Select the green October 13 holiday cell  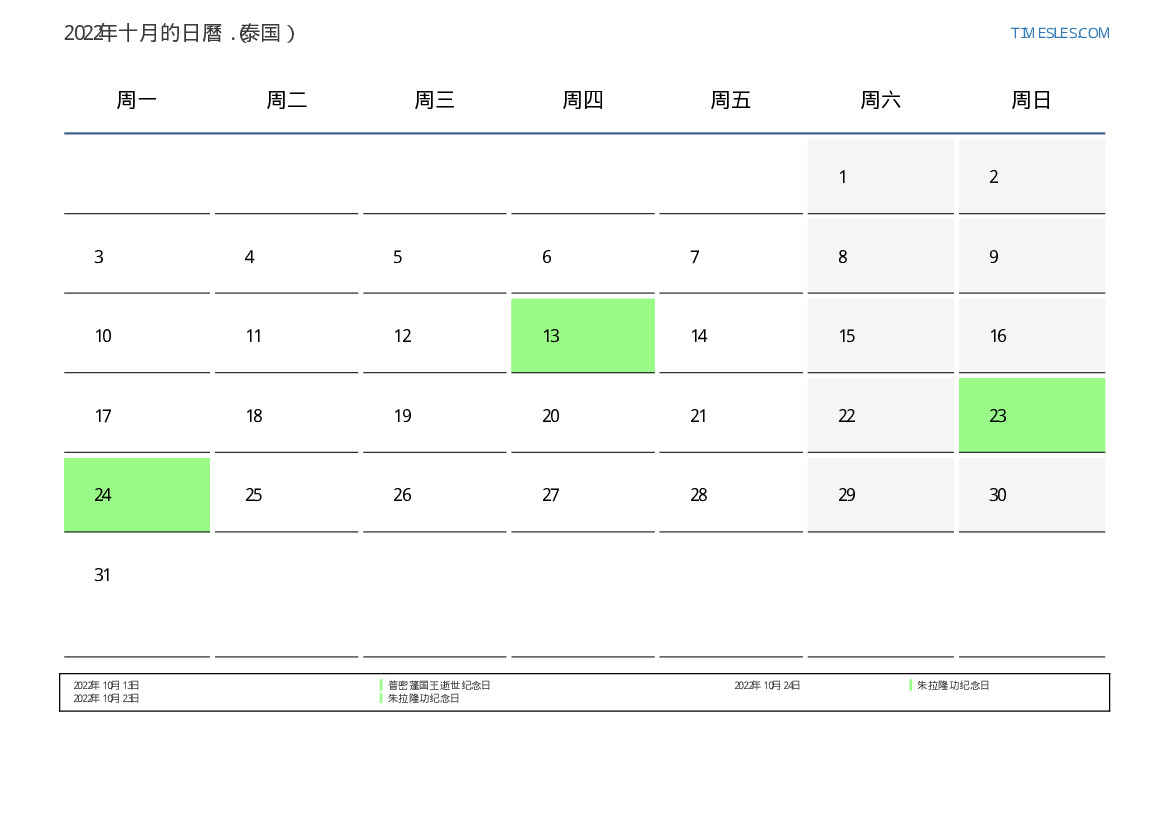[582, 336]
